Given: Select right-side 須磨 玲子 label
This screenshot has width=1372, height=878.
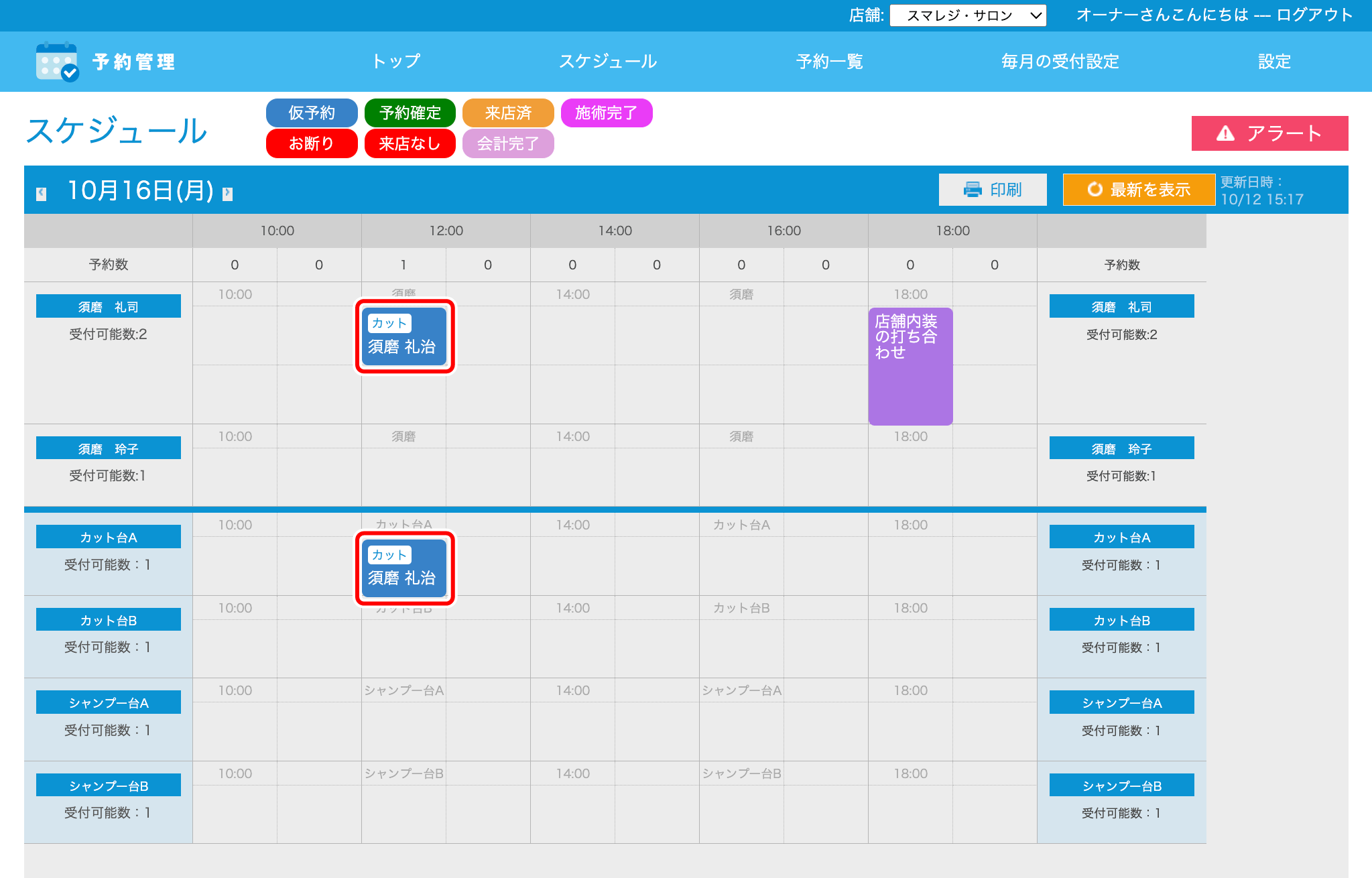Looking at the screenshot, I should [1122, 448].
